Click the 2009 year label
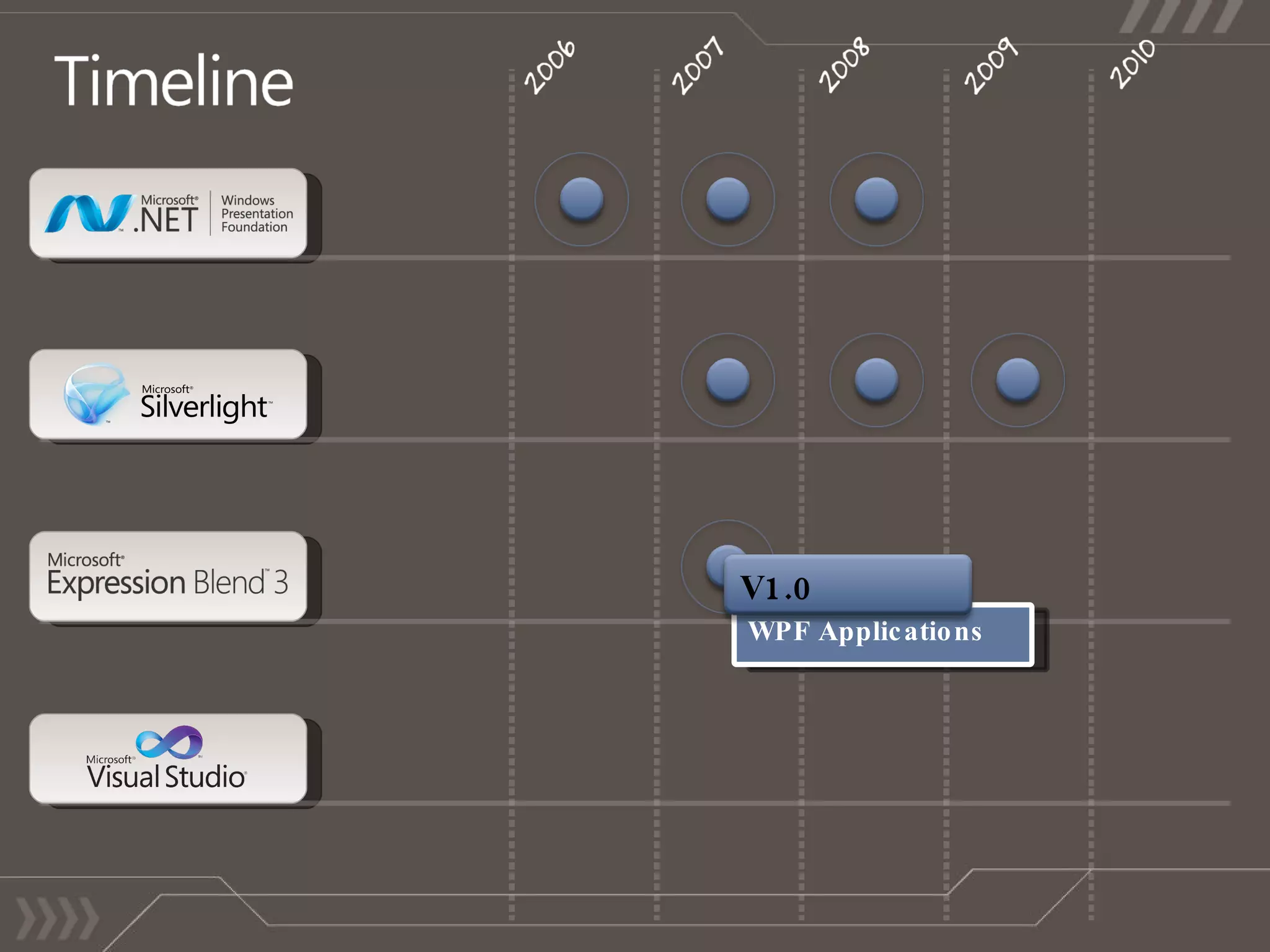 991,65
